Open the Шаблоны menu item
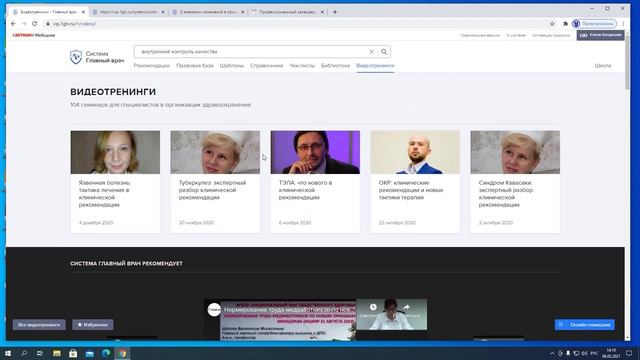640x360 pixels. (231, 66)
